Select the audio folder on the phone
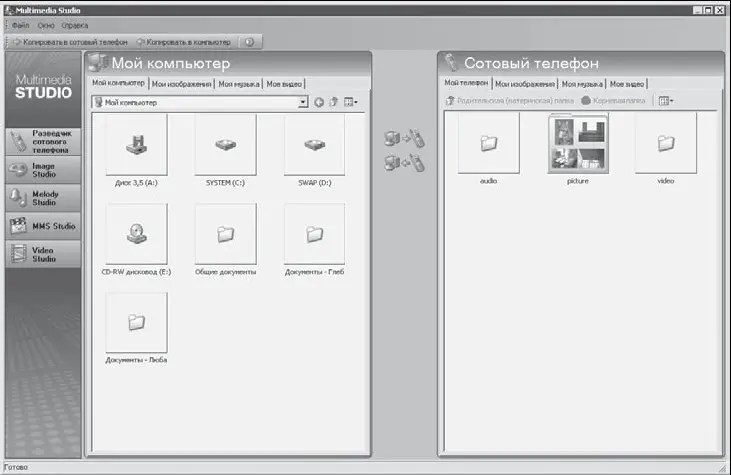 click(489, 143)
